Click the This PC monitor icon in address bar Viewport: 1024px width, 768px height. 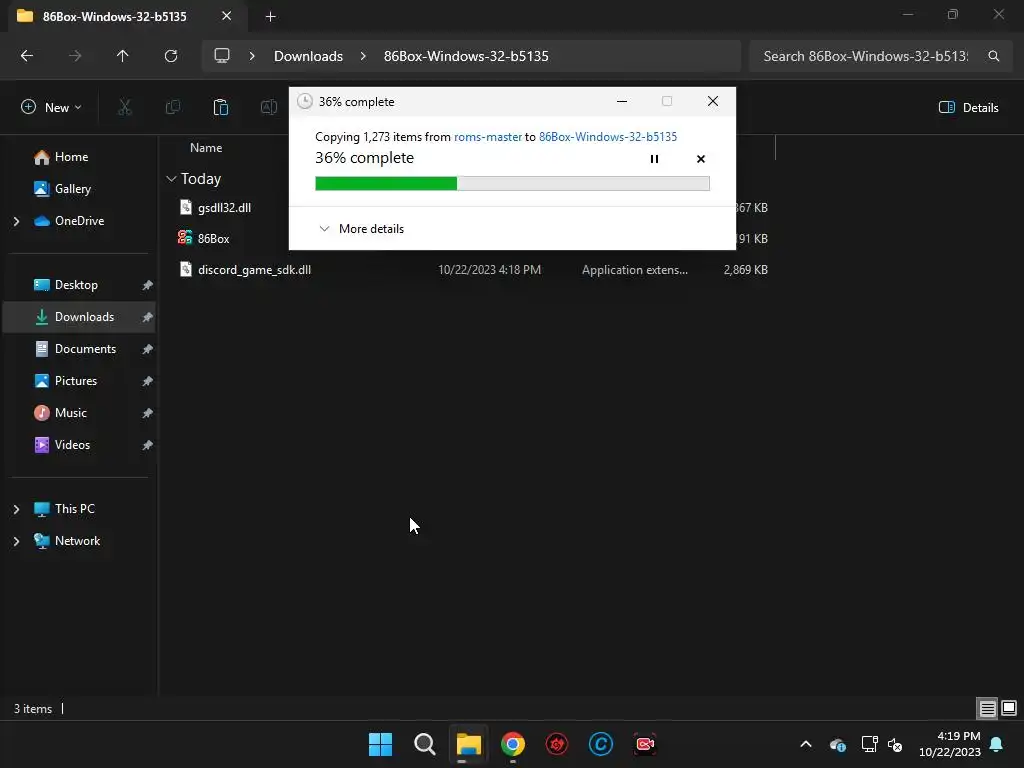pos(222,56)
